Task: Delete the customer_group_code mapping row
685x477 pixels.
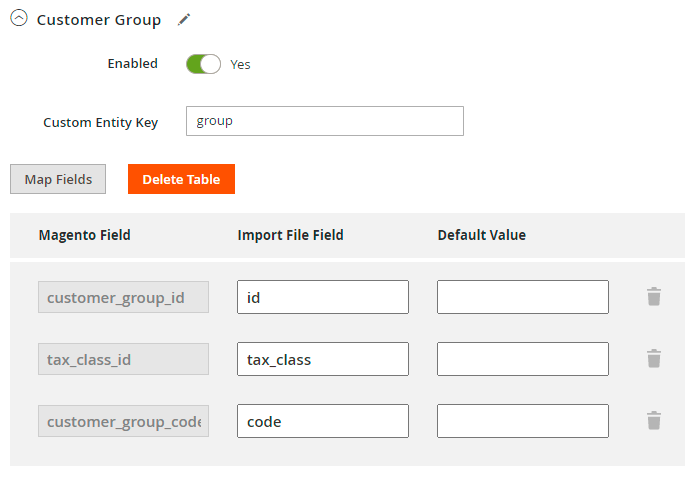Action: pyautogui.click(x=654, y=421)
